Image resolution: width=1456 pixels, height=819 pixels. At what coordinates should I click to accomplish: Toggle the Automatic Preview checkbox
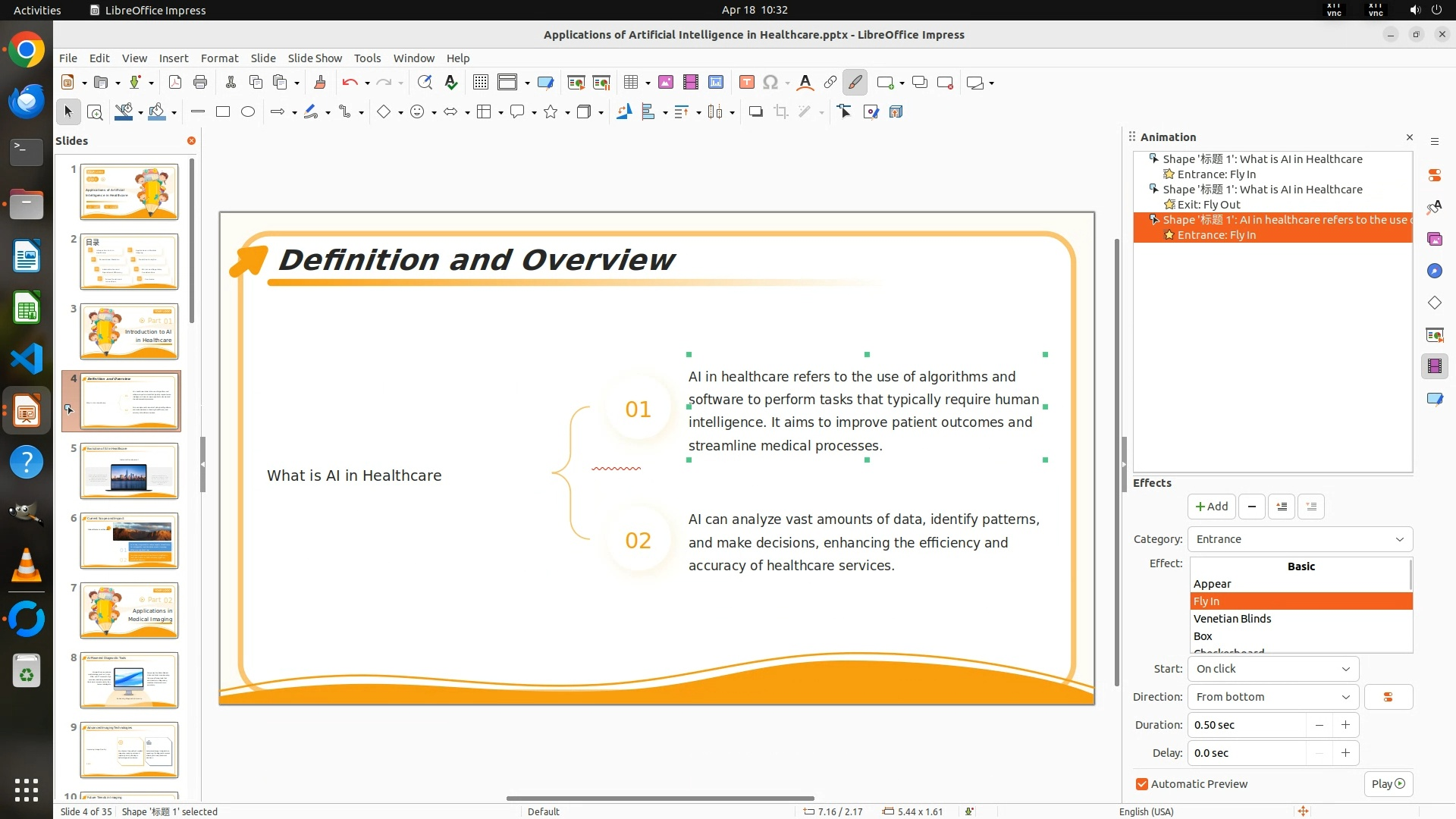tap(1142, 784)
